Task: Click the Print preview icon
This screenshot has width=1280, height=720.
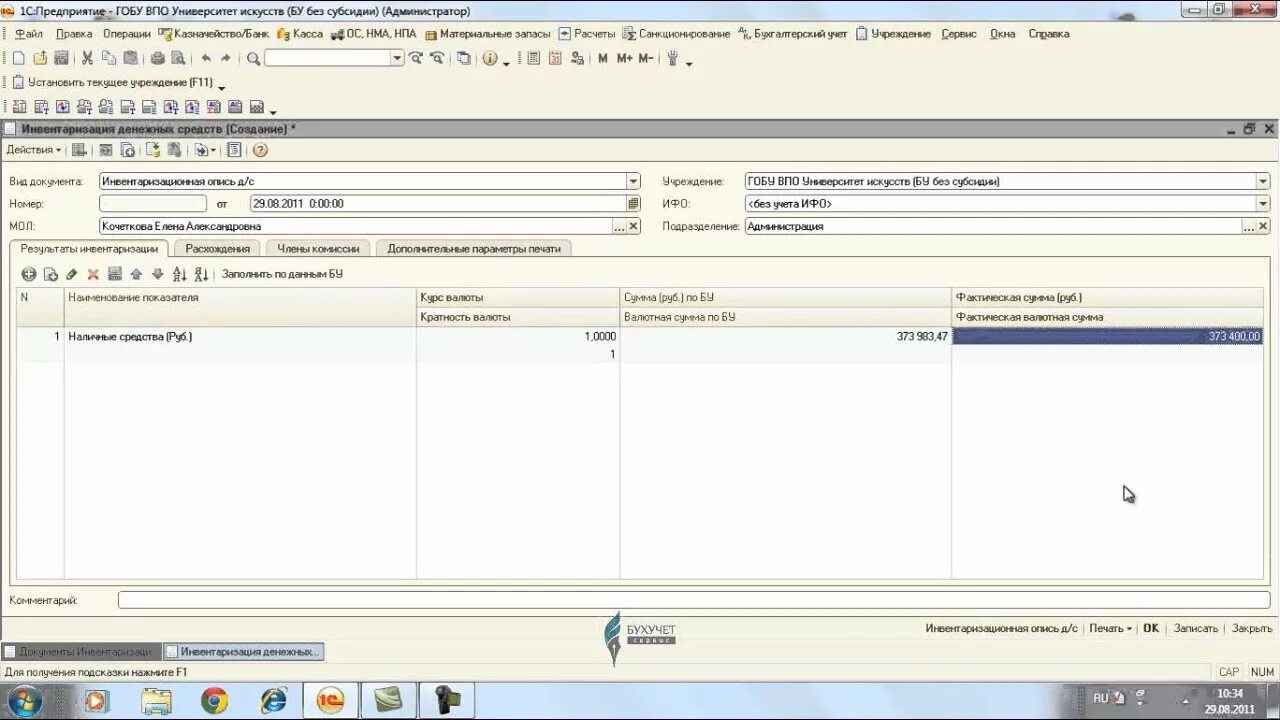Action: (x=178, y=59)
